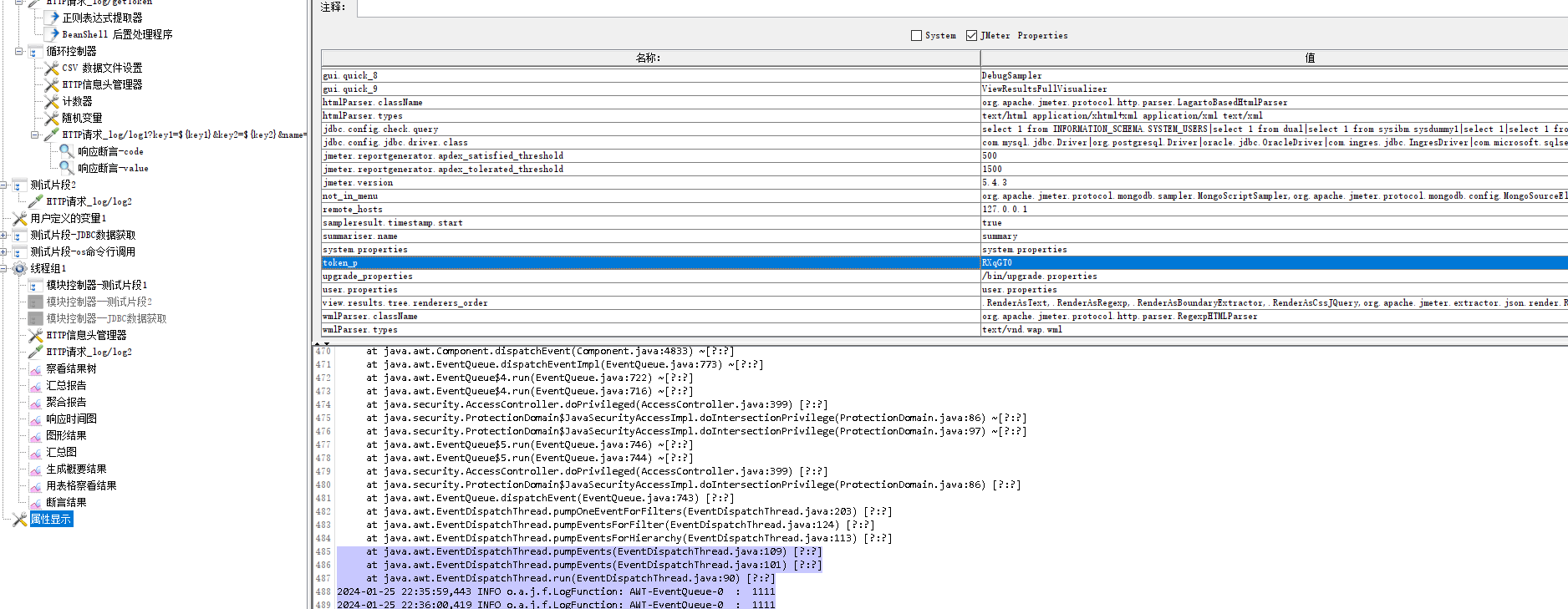Select the 用户定义的变量1 config icon
The image size is (1568, 609).
[20, 218]
